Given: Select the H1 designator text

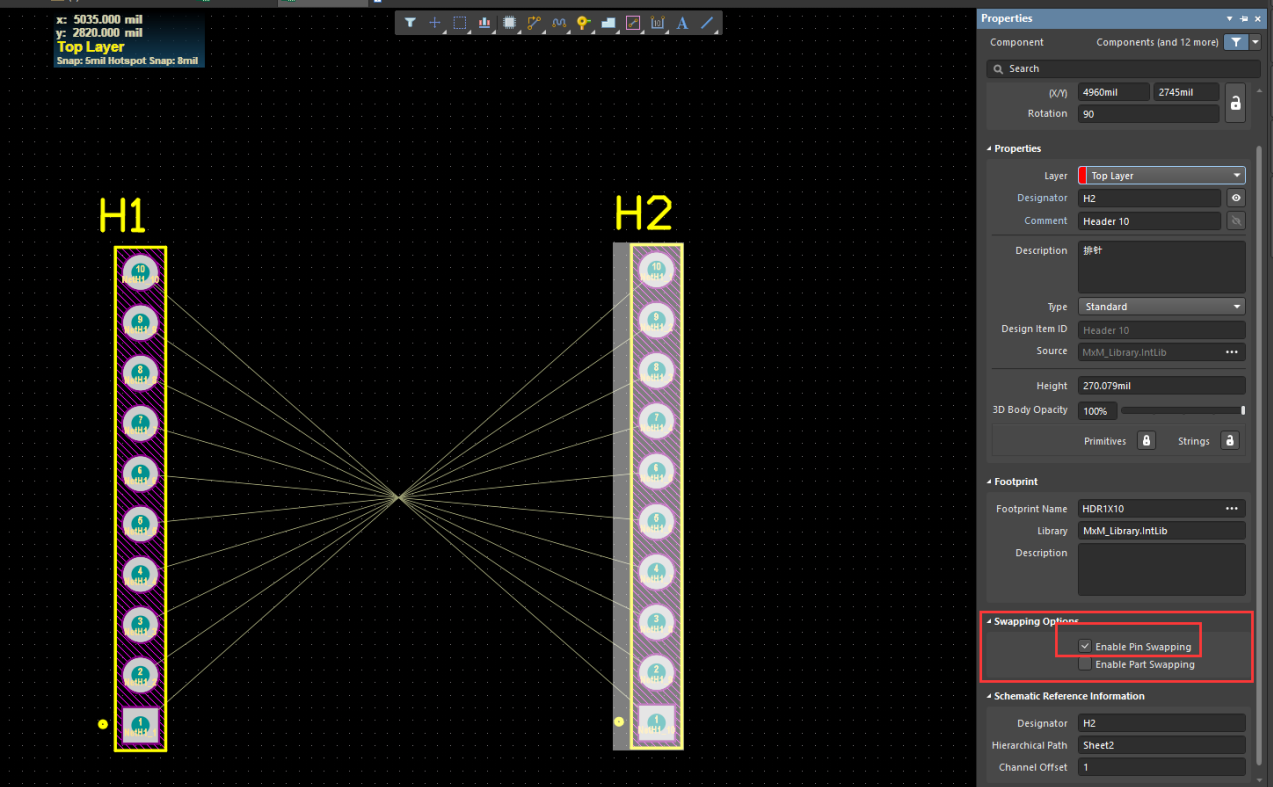Looking at the screenshot, I should point(122,216).
